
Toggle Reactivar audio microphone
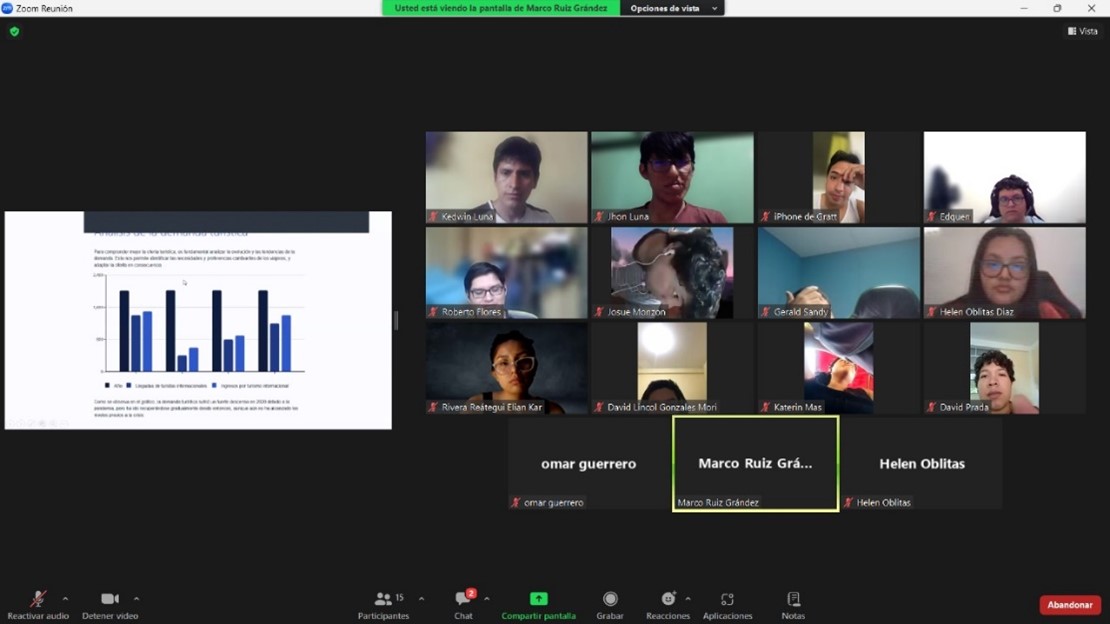tap(38, 604)
